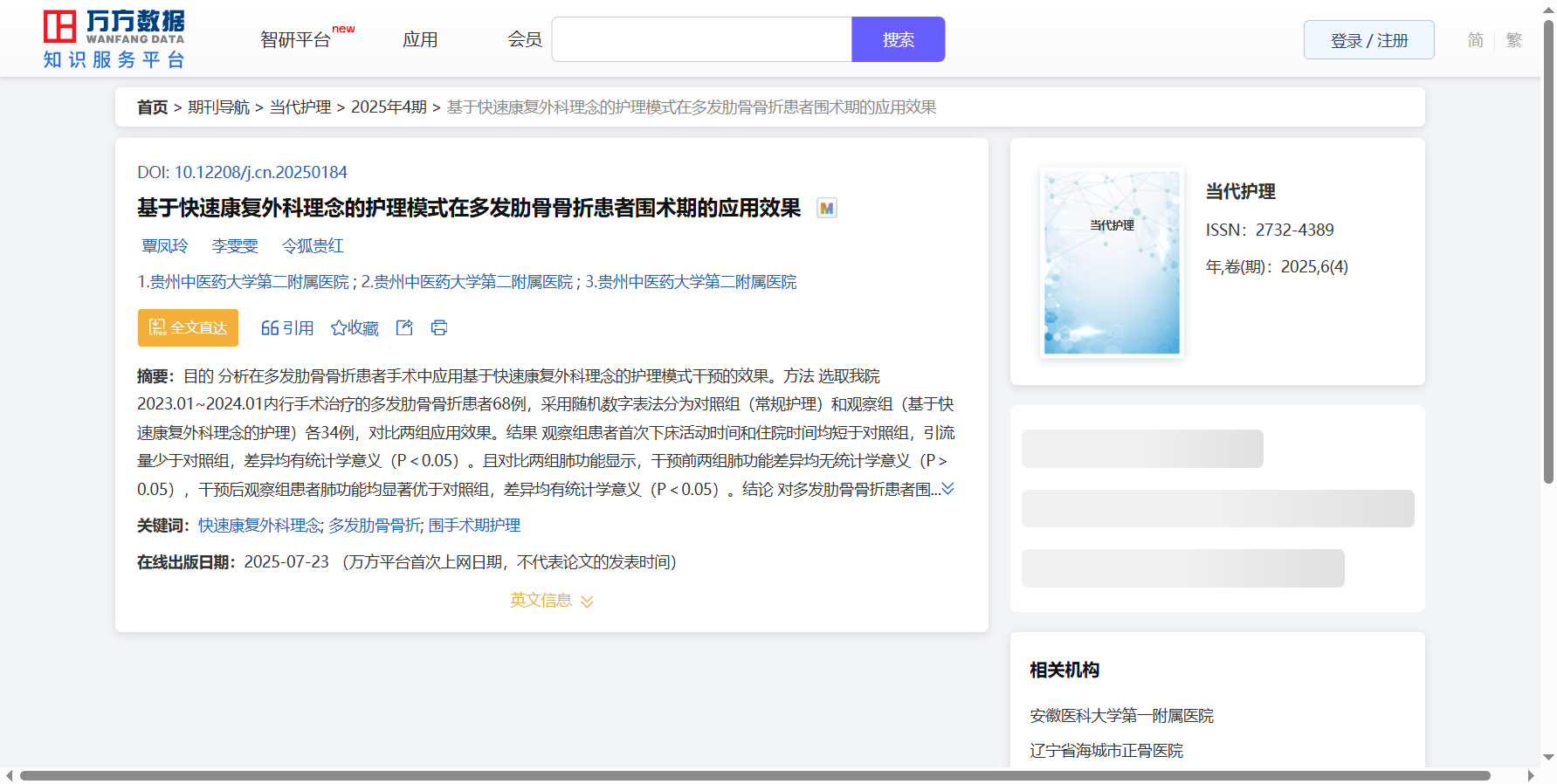Image resolution: width=1557 pixels, height=784 pixels.
Task: Focus the search input field
Action: pos(701,39)
